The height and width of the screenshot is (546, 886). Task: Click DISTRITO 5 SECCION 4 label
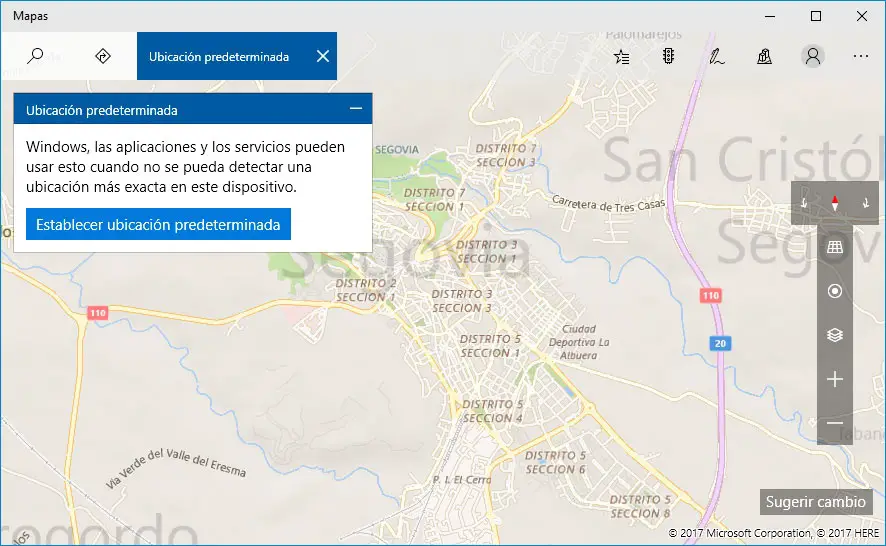(x=493, y=411)
